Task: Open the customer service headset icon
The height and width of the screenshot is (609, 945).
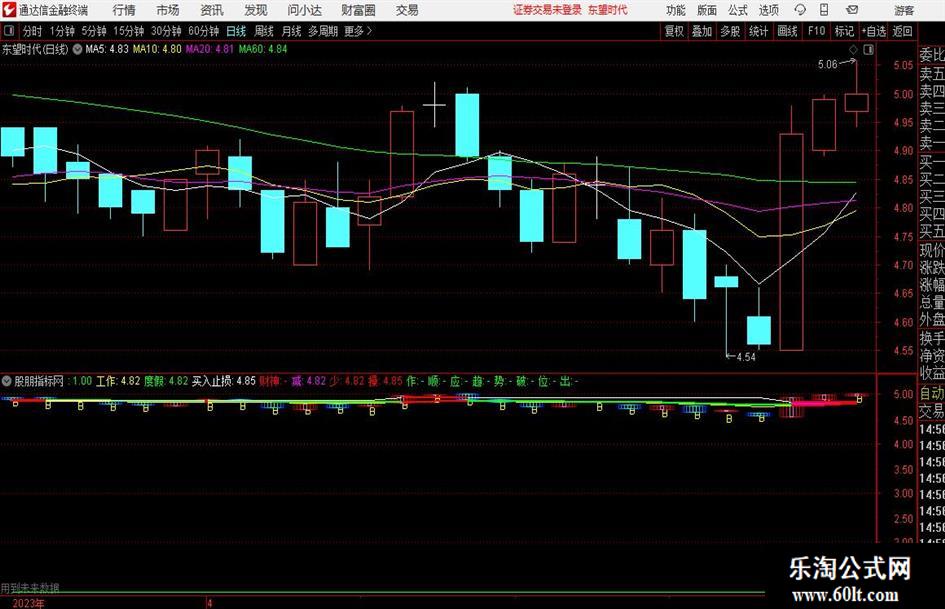Action: (x=800, y=10)
